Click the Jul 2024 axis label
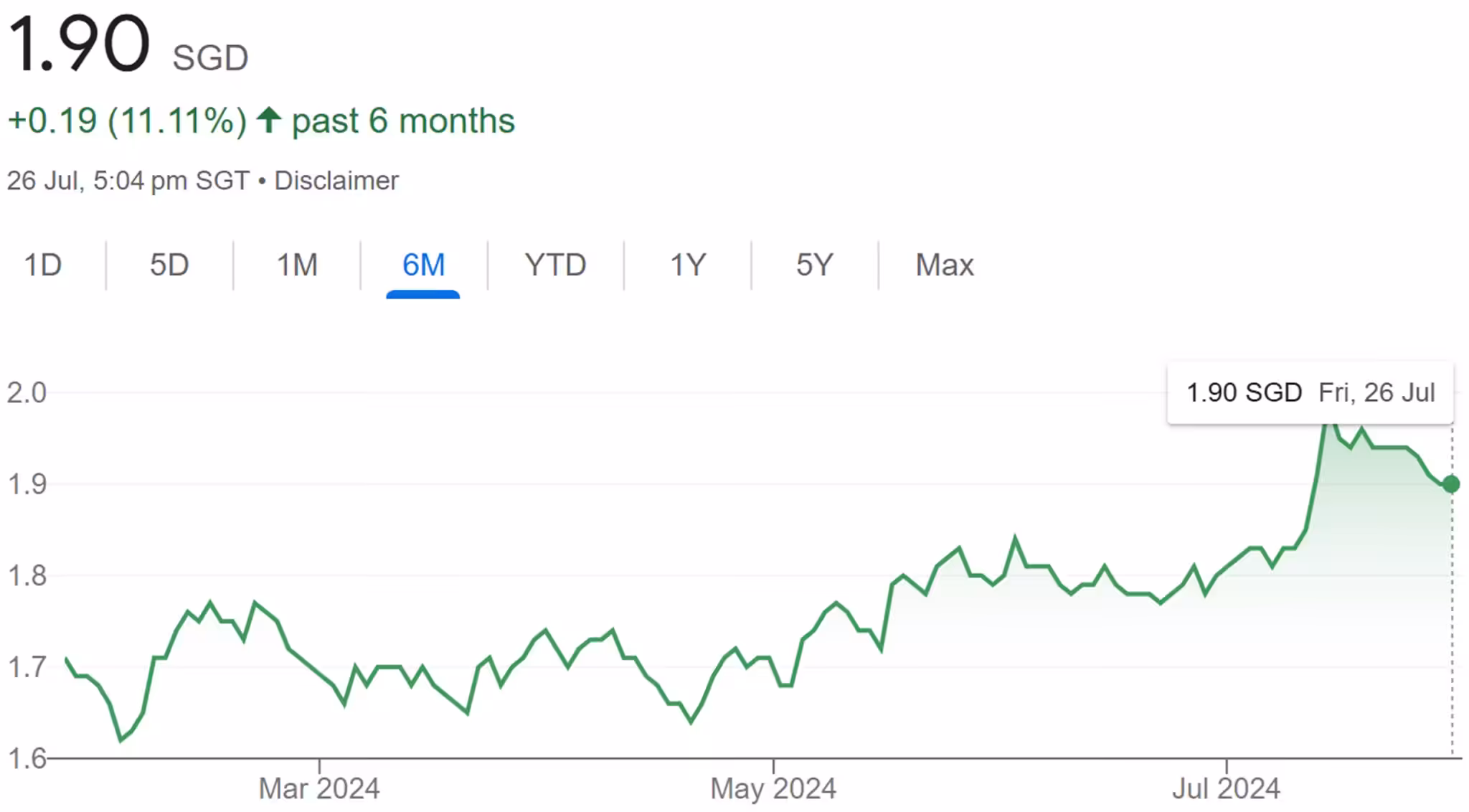Image resolution: width=1469 pixels, height=812 pixels. [x=1226, y=788]
